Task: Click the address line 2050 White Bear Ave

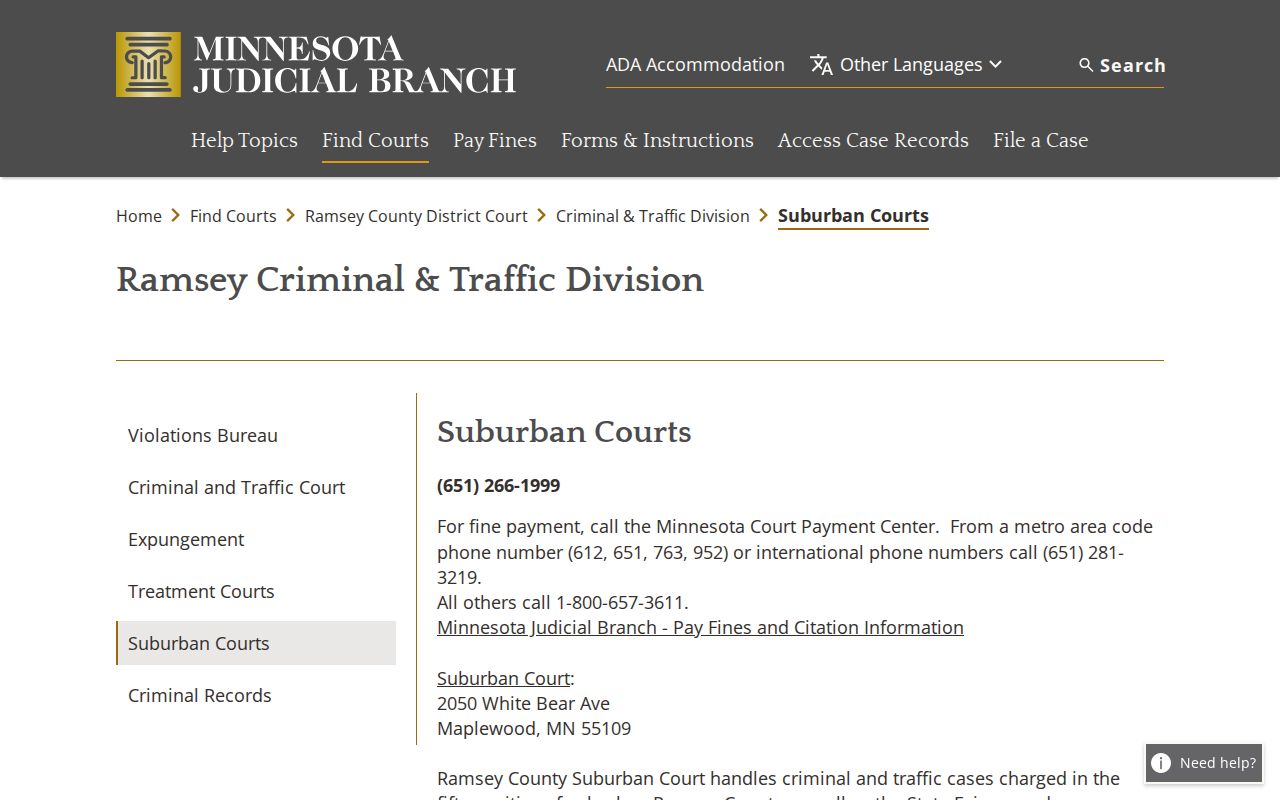Action: [x=523, y=703]
